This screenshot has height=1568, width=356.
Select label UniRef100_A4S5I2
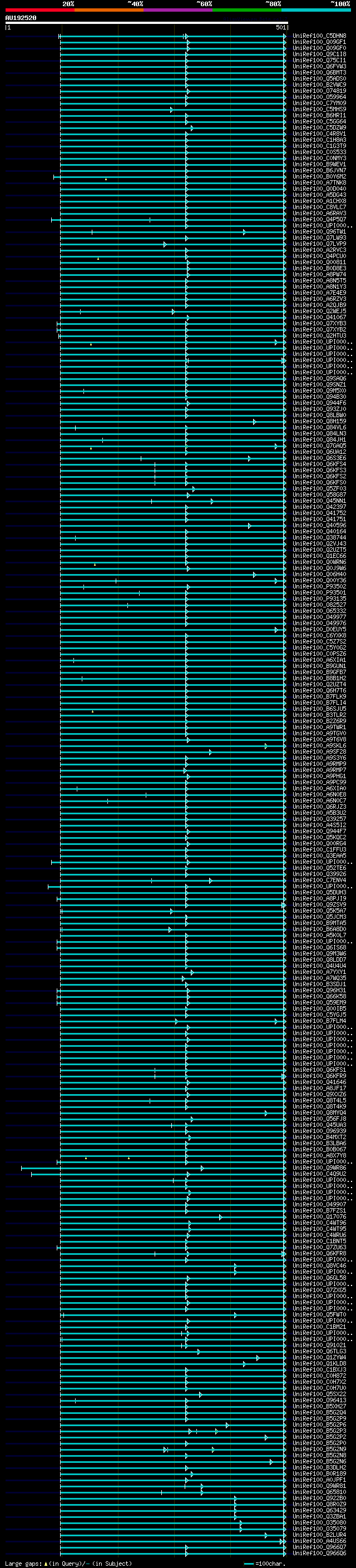[x=319, y=825]
